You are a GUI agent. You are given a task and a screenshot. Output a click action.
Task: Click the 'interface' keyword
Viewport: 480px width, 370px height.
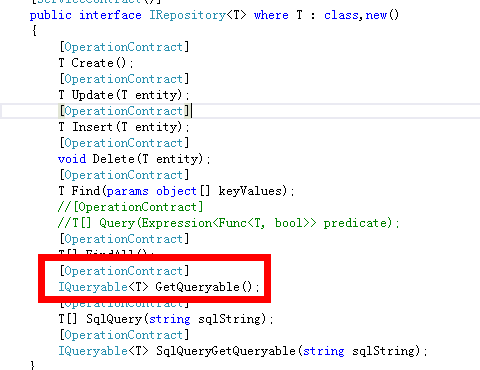[110, 15]
